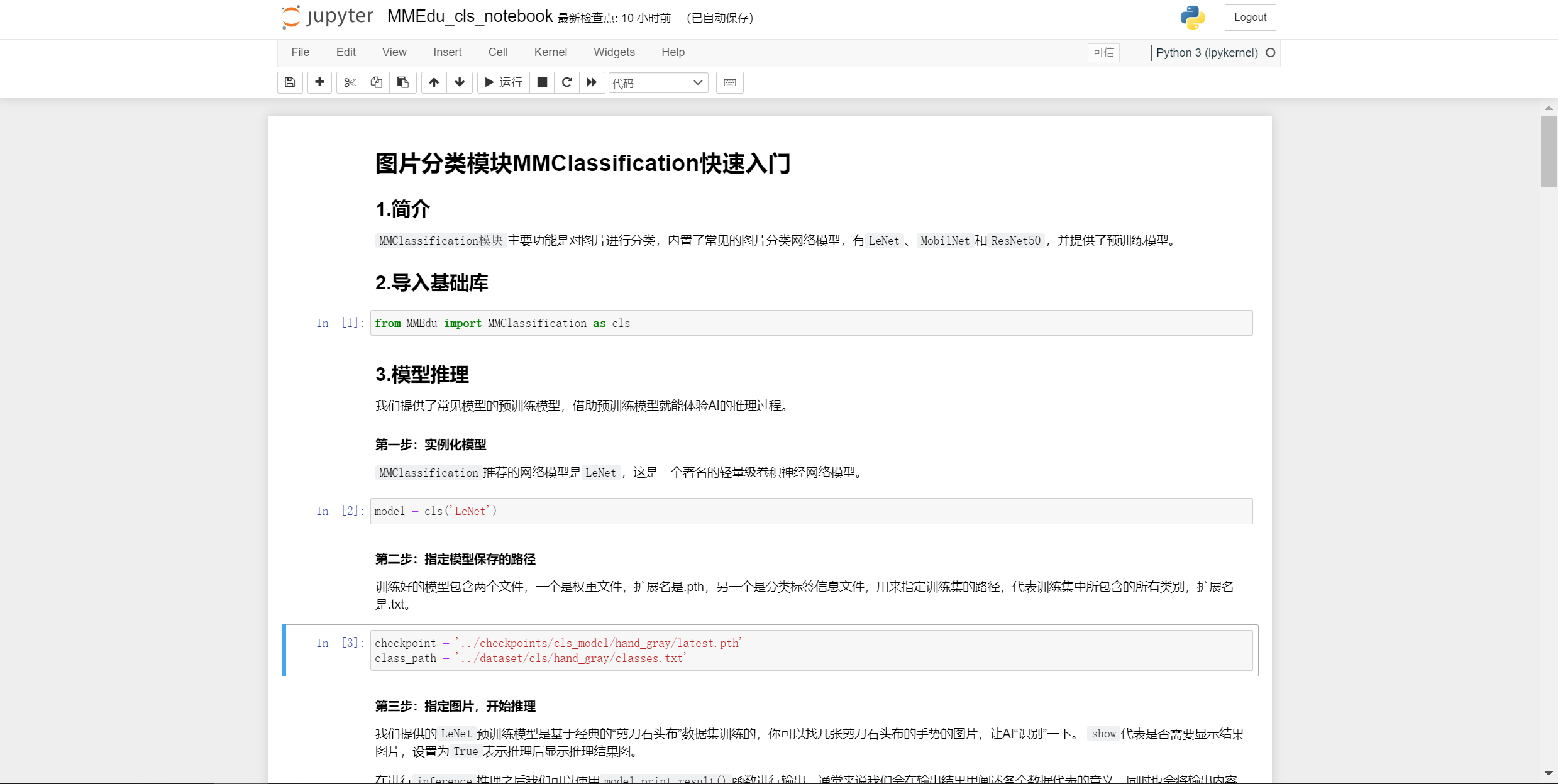This screenshot has width=1558, height=784.
Task: Open the Kernel menu
Action: 551,52
